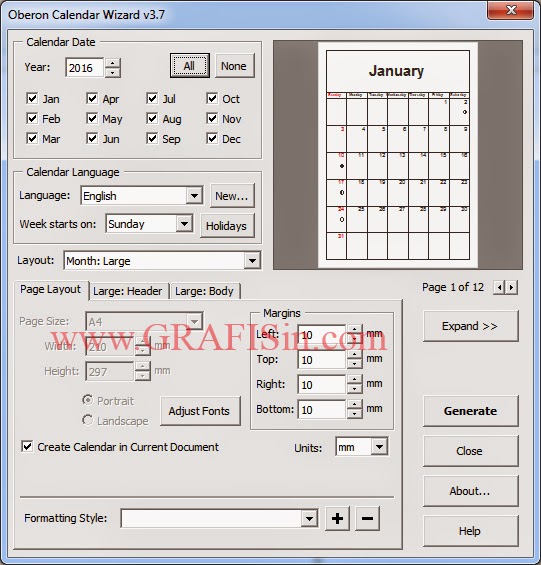Click the Close button
Image resolution: width=541 pixels, height=565 pixels.
[x=470, y=451]
